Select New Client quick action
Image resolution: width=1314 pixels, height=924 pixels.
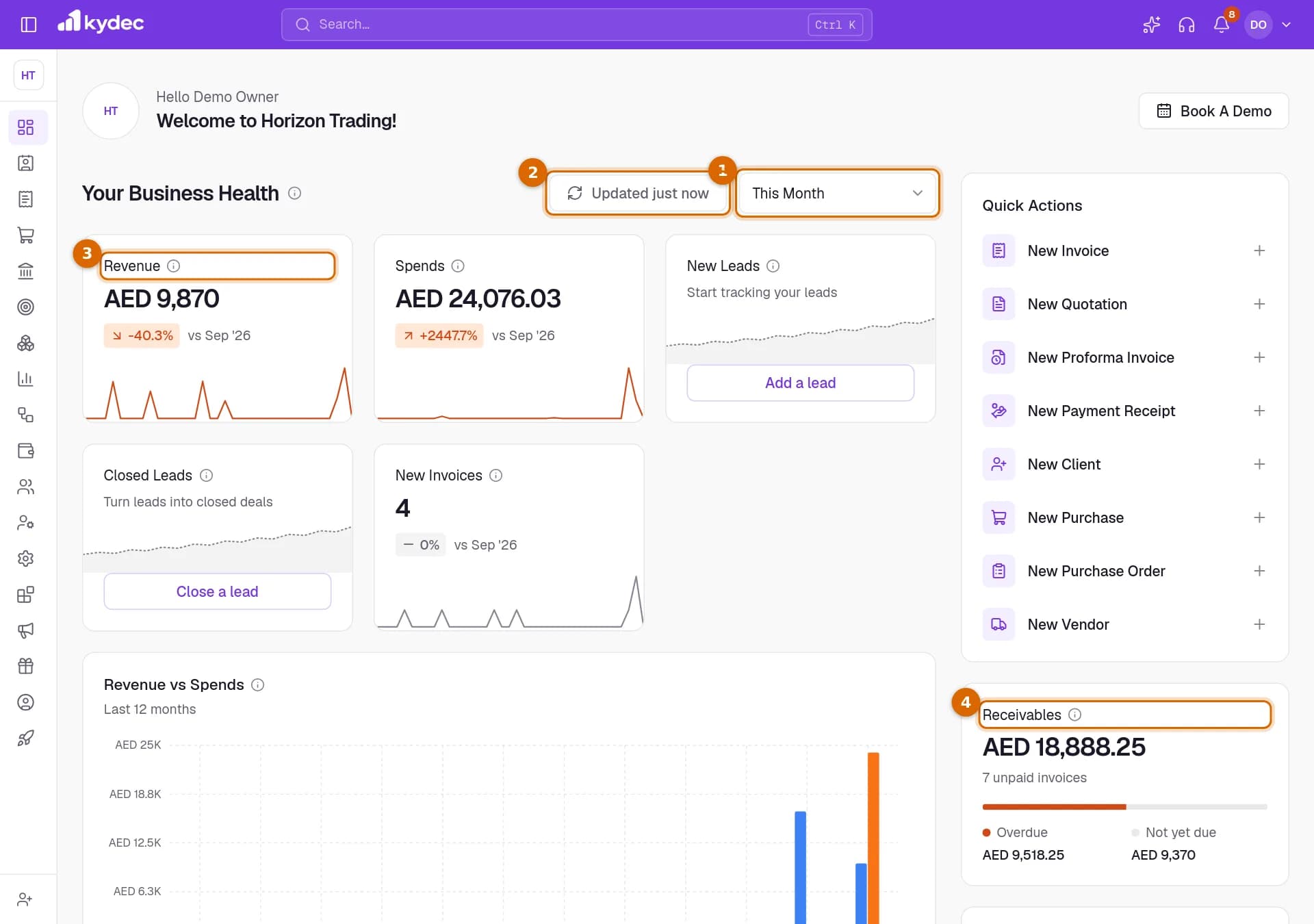coord(1124,464)
